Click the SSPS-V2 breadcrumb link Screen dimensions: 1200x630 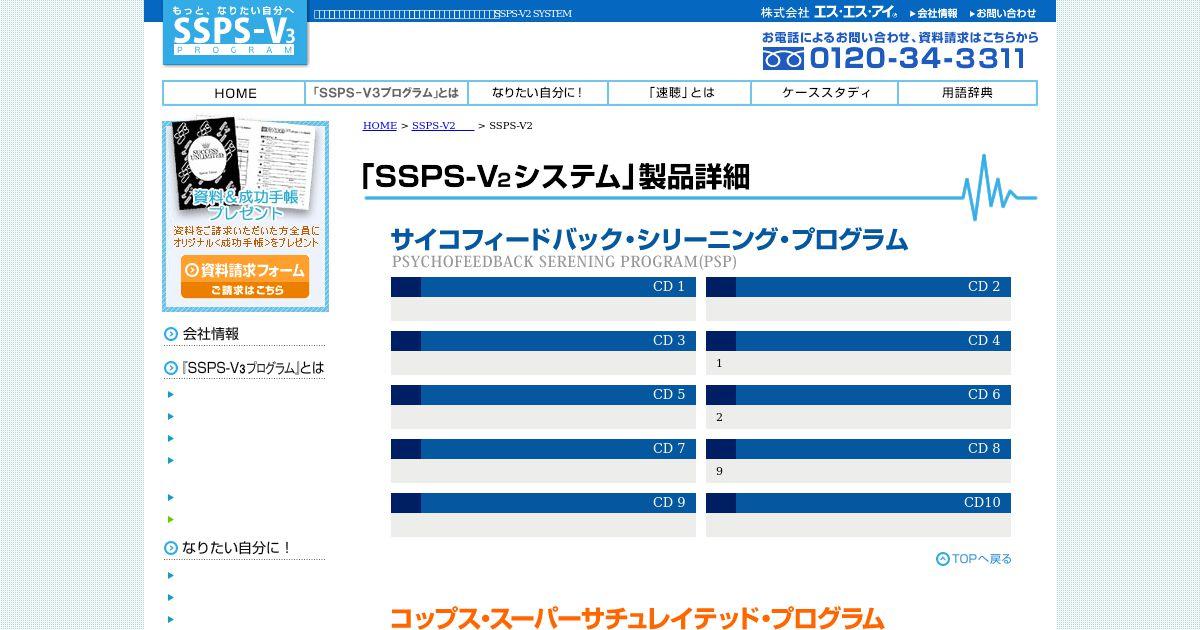[443, 125]
